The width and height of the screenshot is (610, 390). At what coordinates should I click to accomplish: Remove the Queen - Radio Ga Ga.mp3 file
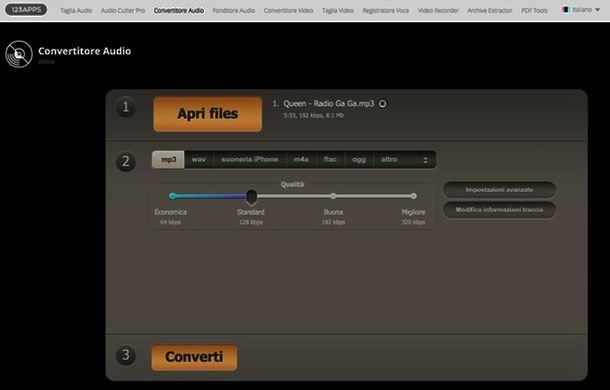383,104
